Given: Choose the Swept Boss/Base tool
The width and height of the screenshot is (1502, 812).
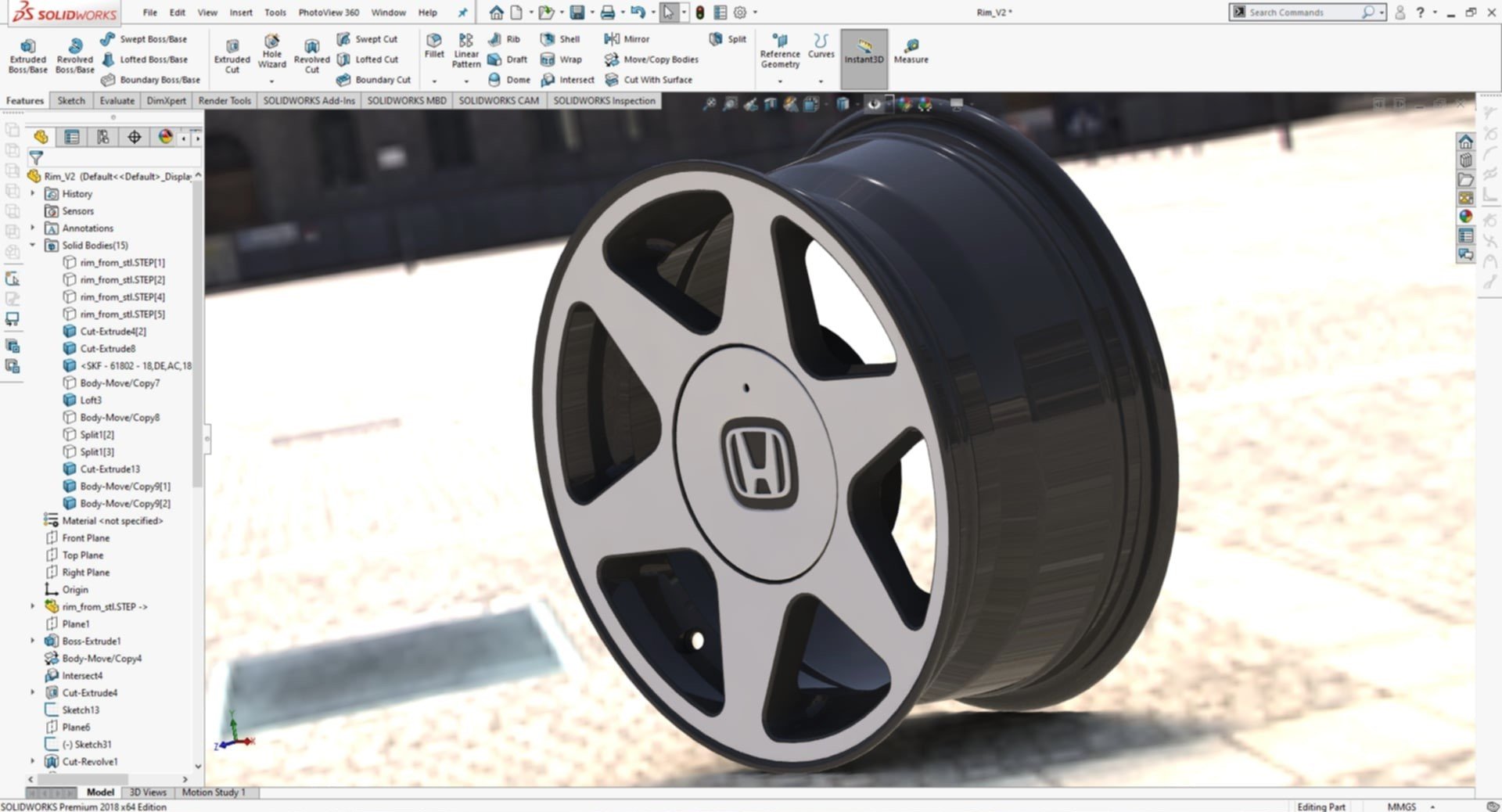Looking at the screenshot, I should click(x=144, y=39).
